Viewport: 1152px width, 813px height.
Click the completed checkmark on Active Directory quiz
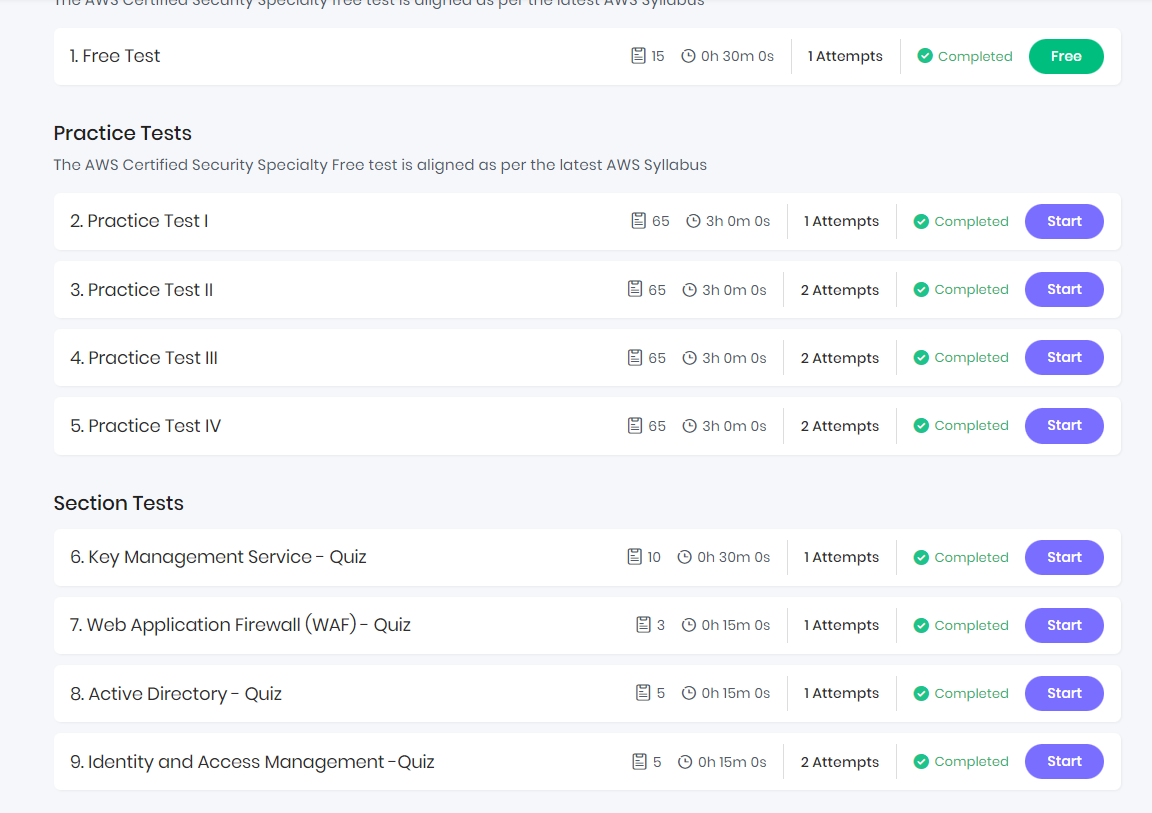coord(921,693)
